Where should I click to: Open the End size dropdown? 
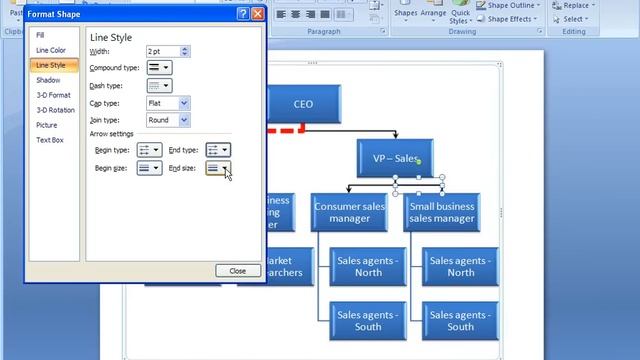click(218, 168)
